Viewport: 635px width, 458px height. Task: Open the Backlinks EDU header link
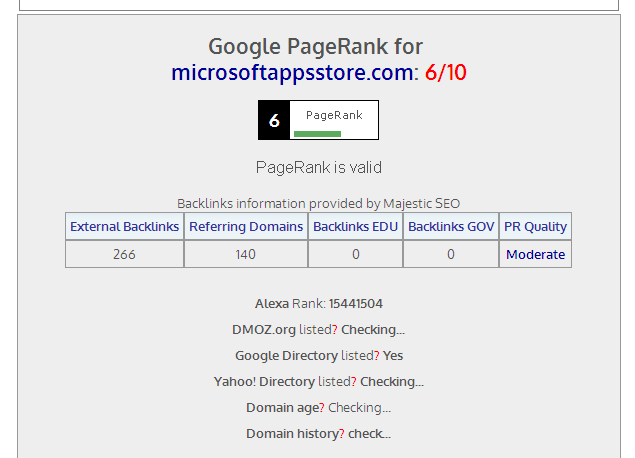tap(355, 226)
